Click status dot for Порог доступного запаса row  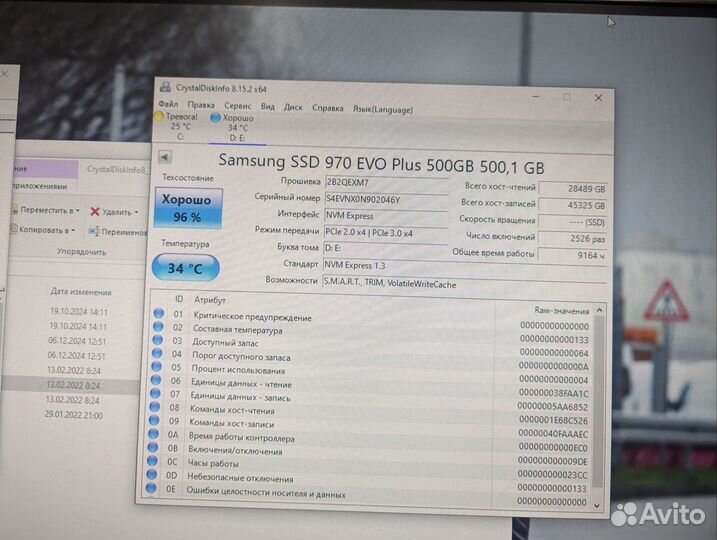click(x=157, y=353)
